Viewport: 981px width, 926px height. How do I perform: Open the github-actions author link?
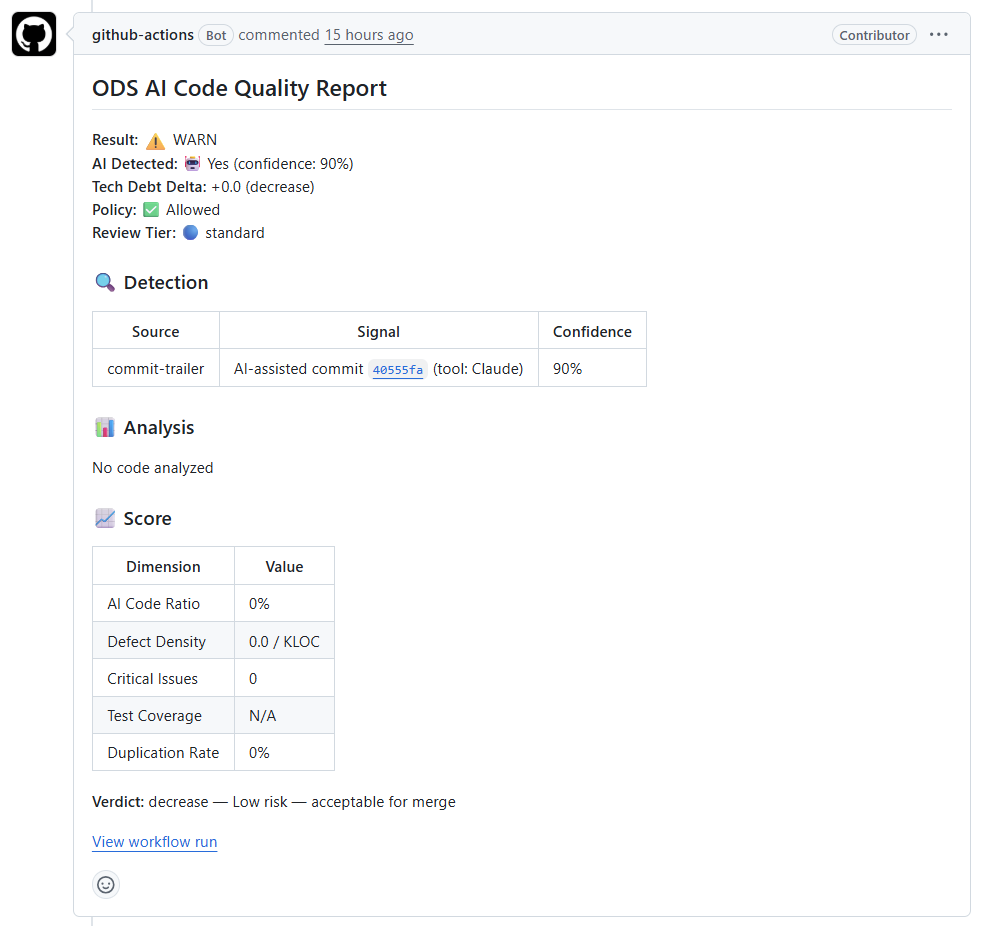tap(143, 35)
